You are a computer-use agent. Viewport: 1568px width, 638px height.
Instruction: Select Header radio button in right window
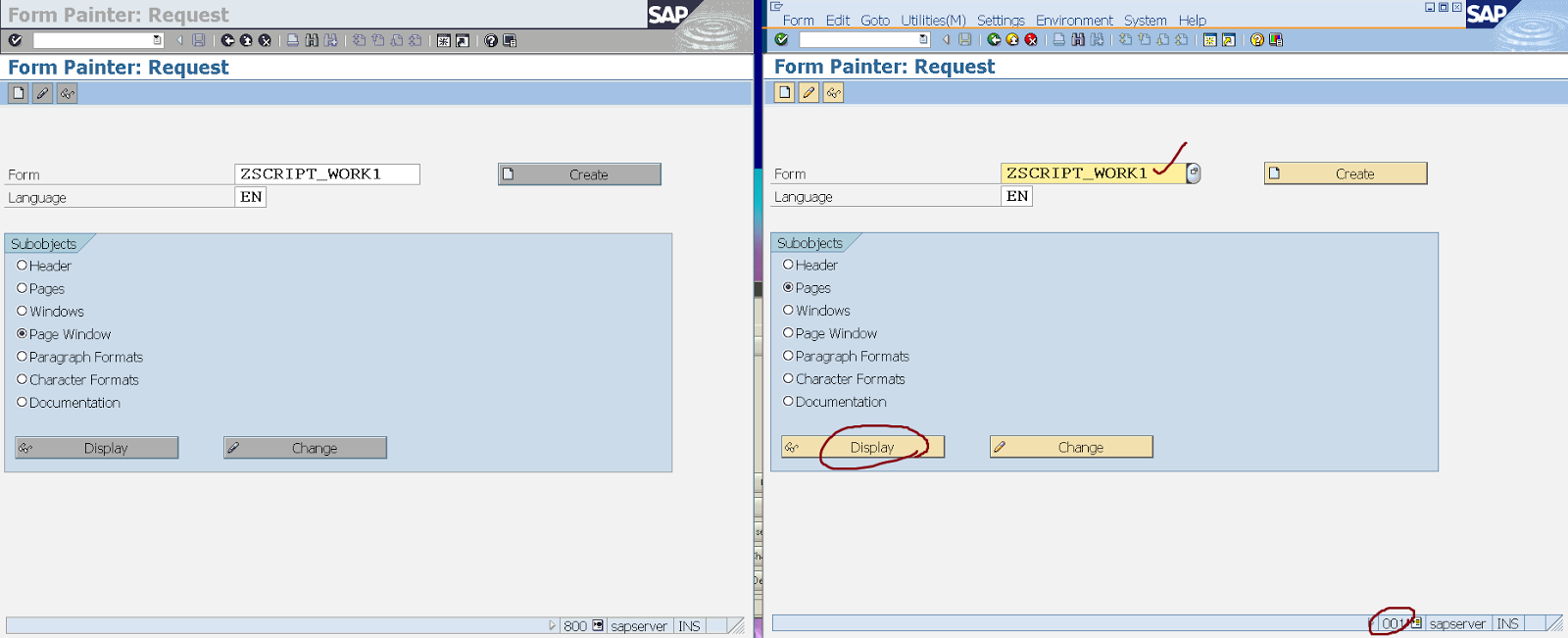click(788, 265)
